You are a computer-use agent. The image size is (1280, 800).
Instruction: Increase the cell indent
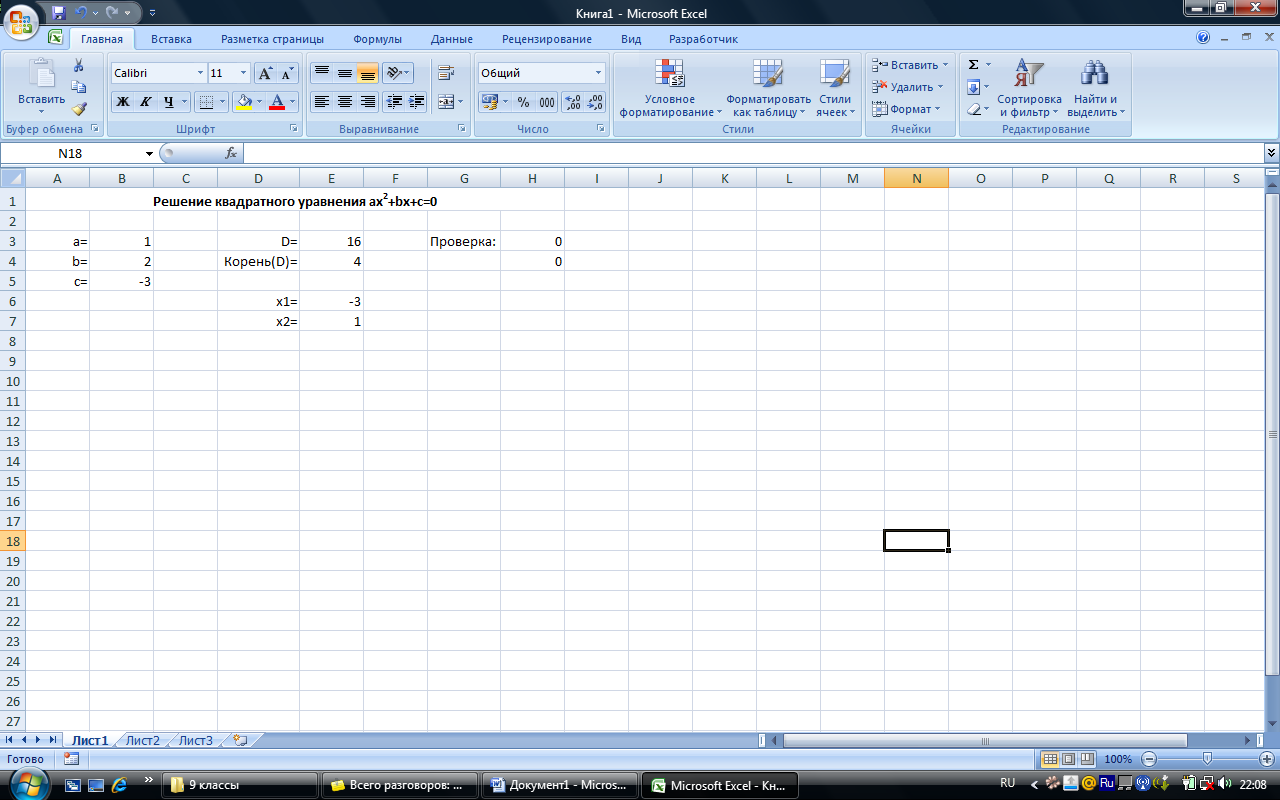[x=417, y=101]
